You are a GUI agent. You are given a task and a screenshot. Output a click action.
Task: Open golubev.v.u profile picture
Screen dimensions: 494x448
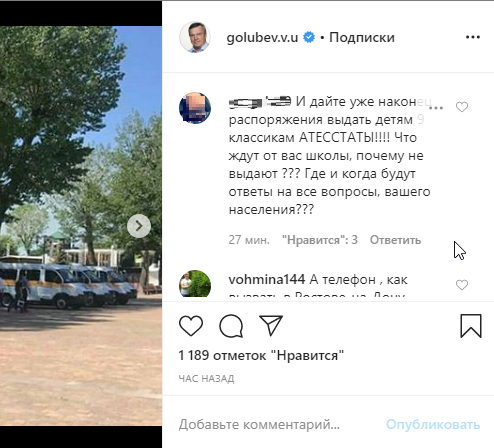(195, 37)
